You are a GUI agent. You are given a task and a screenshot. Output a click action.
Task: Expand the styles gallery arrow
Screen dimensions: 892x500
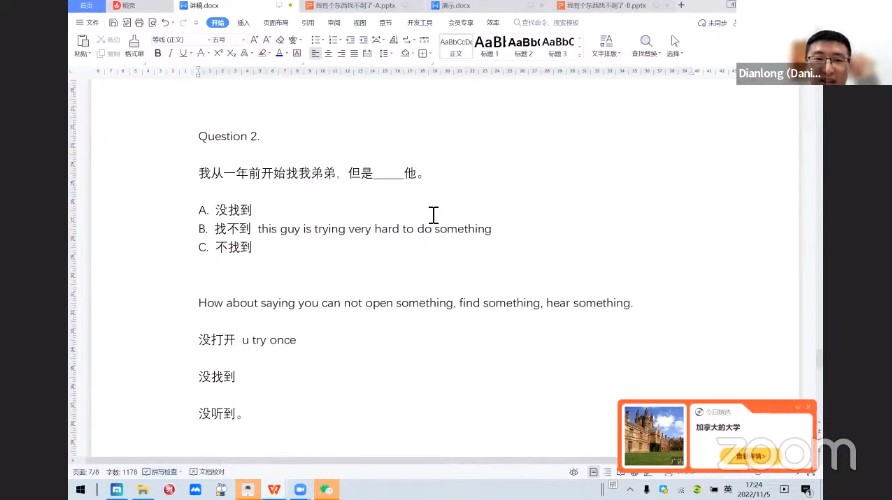[x=580, y=55]
